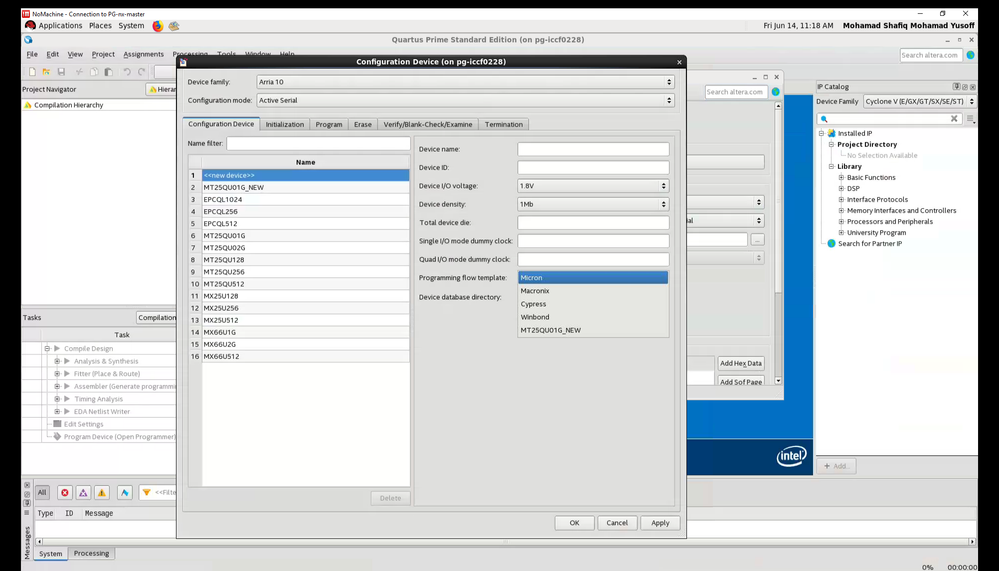Toggle the All messages filter button
The image size is (999, 571).
(42, 493)
